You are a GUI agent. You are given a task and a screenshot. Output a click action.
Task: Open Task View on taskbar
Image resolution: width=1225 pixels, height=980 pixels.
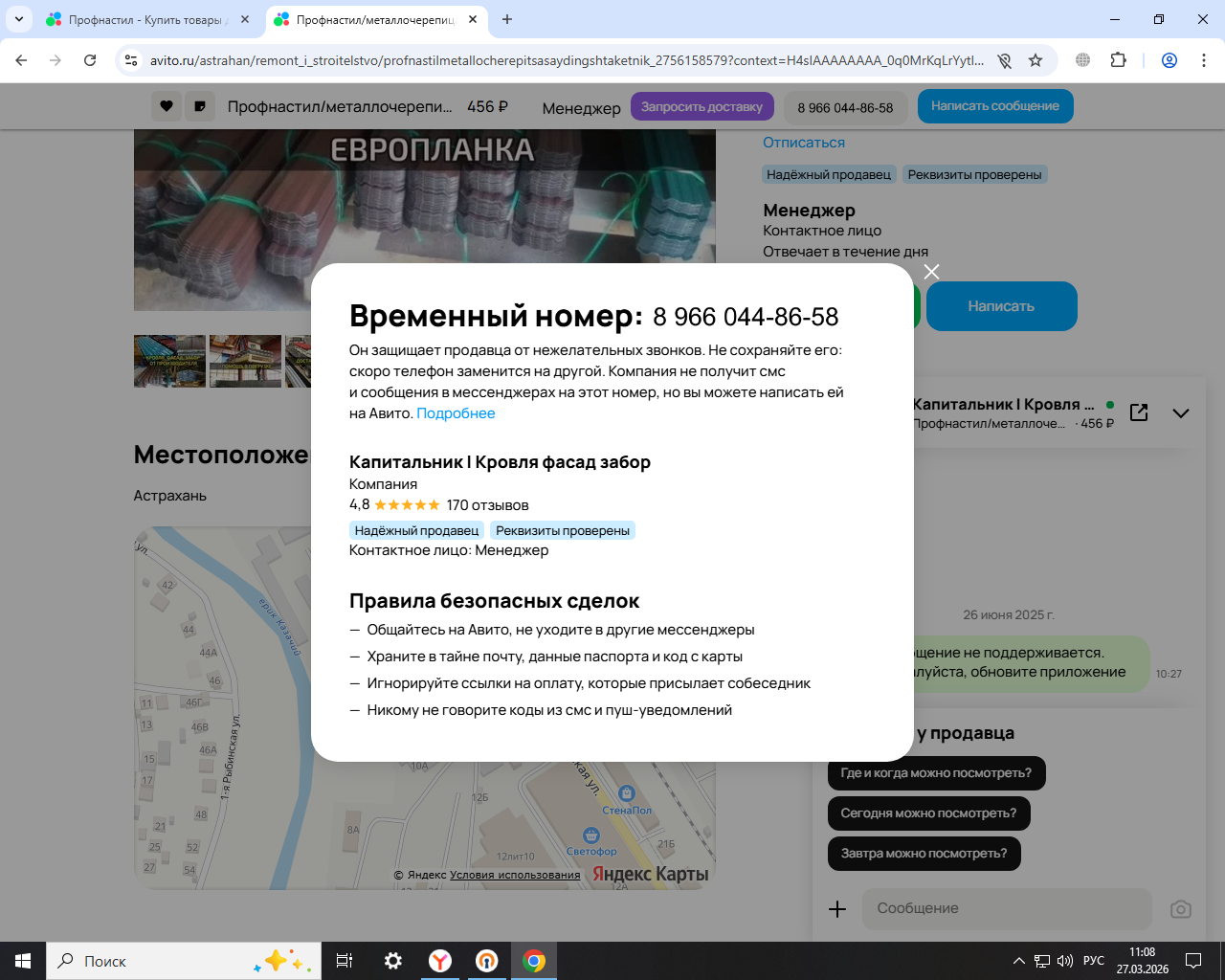click(345, 961)
